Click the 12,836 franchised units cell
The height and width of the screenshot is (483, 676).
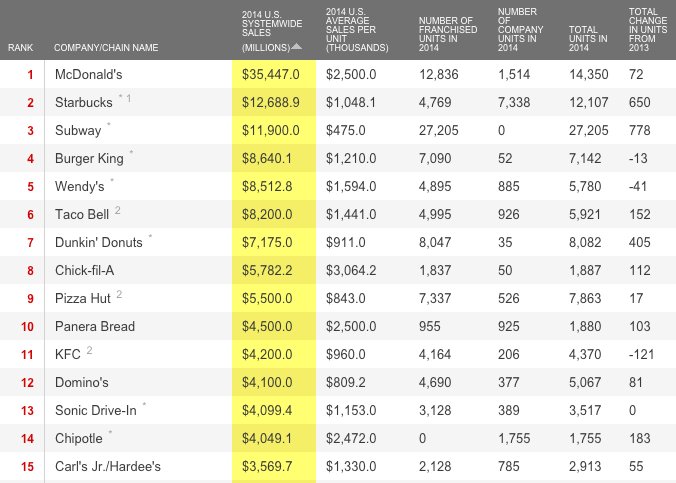click(438, 74)
